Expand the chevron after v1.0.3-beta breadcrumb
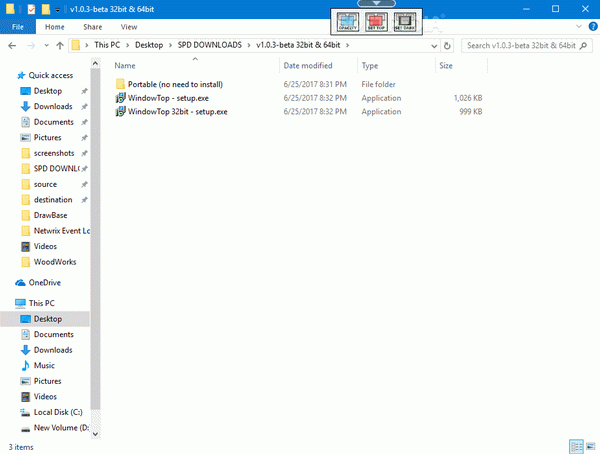The image size is (600, 454). coord(347,46)
